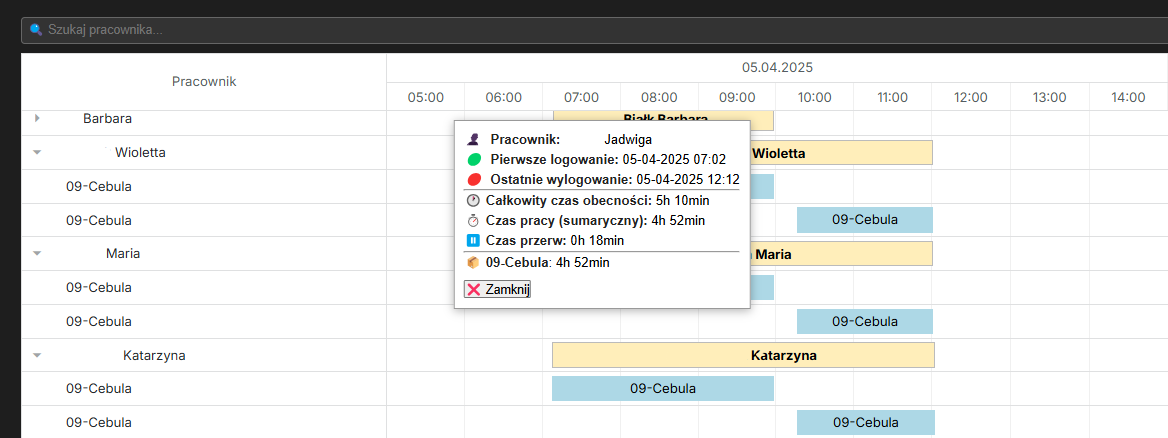Screen dimensions: 1168x438
Task: Click the 13:00 hour column header
Action: [x=1049, y=97]
